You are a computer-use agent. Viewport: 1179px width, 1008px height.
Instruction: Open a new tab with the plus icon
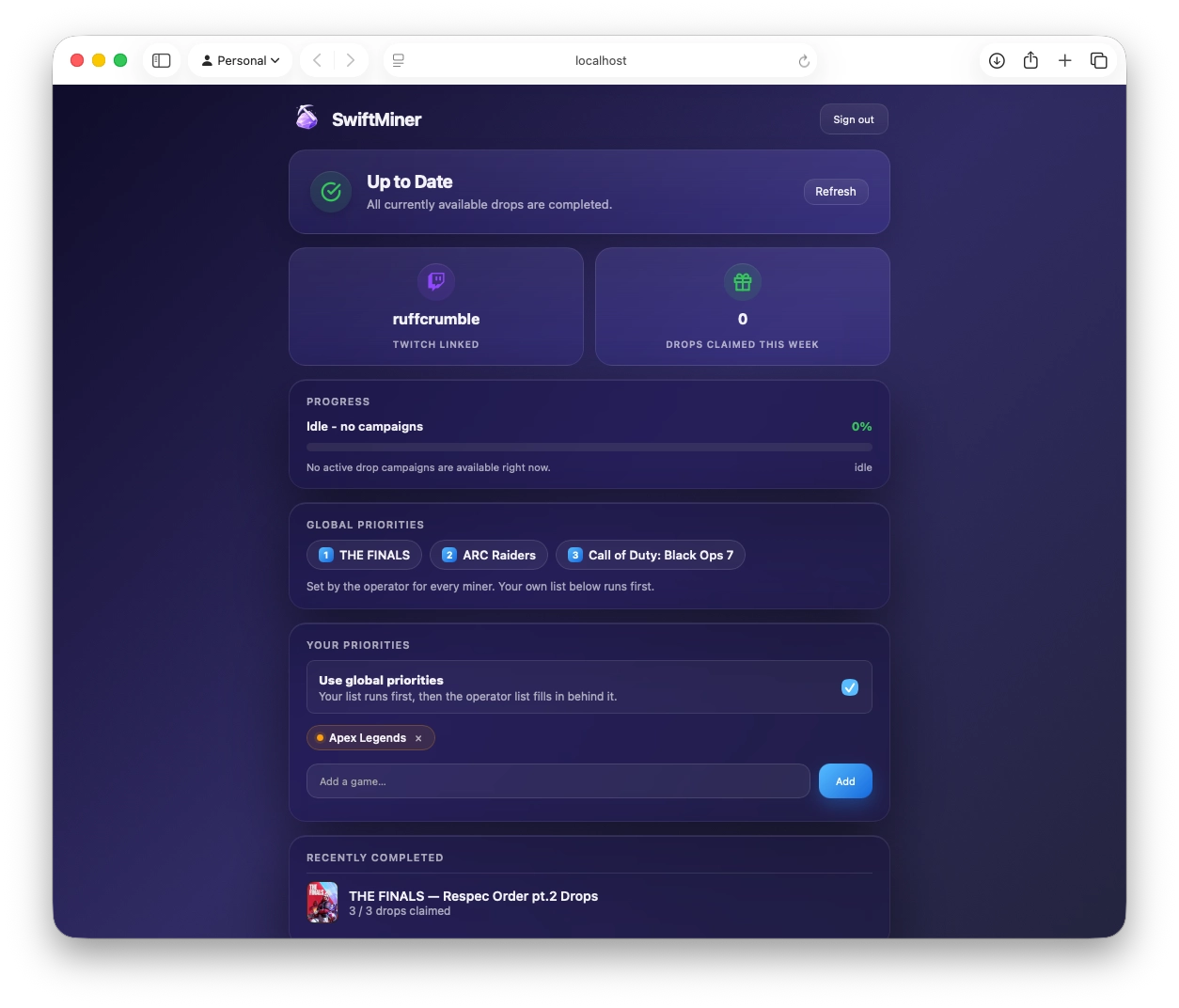click(x=1064, y=60)
